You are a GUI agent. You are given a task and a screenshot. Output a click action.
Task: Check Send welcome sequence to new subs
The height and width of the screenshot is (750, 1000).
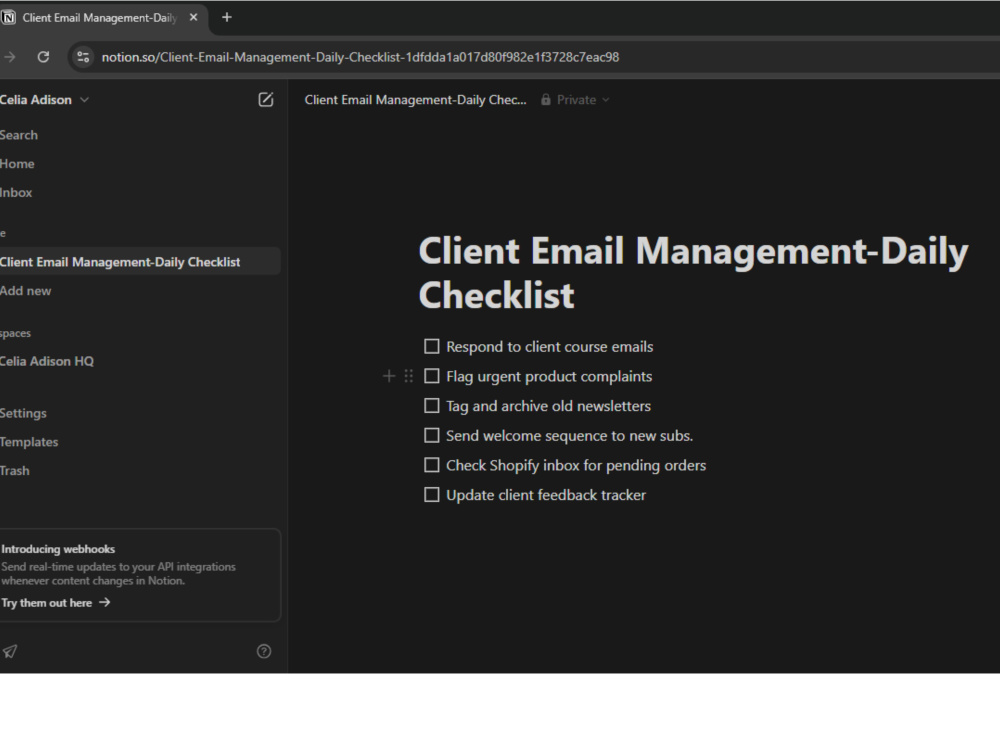(x=432, y=436)
